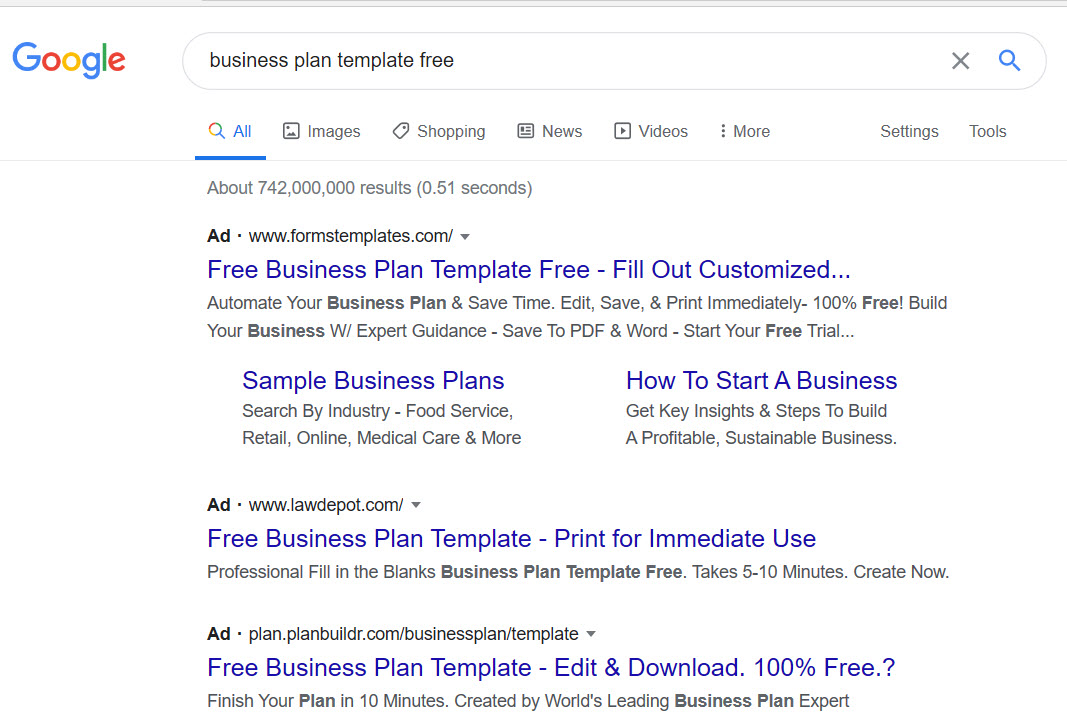
Task: Open the Tools menu
Action: click(x=987, y=131)
